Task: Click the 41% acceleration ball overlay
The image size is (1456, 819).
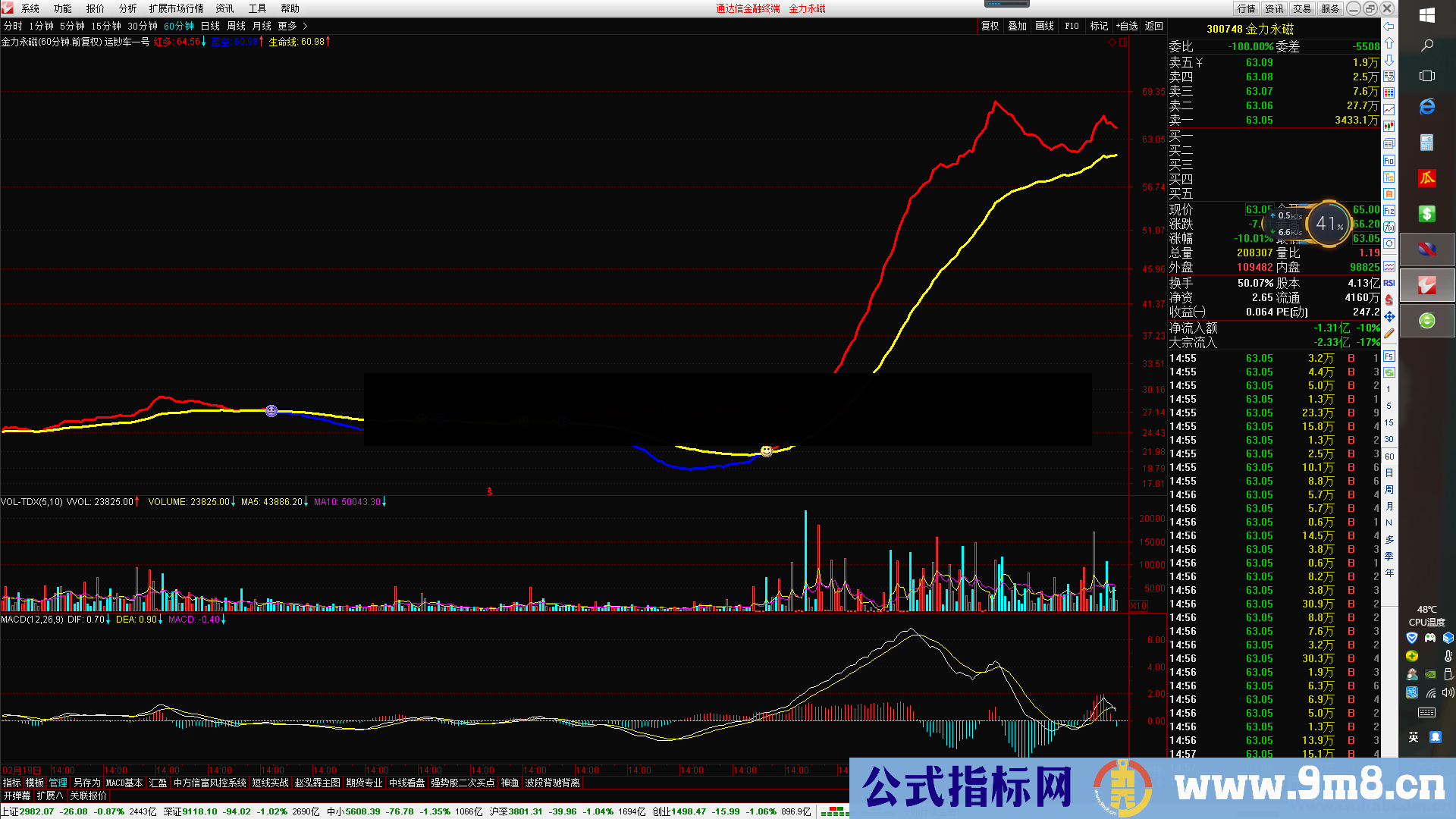Action: click(1327, 224)
